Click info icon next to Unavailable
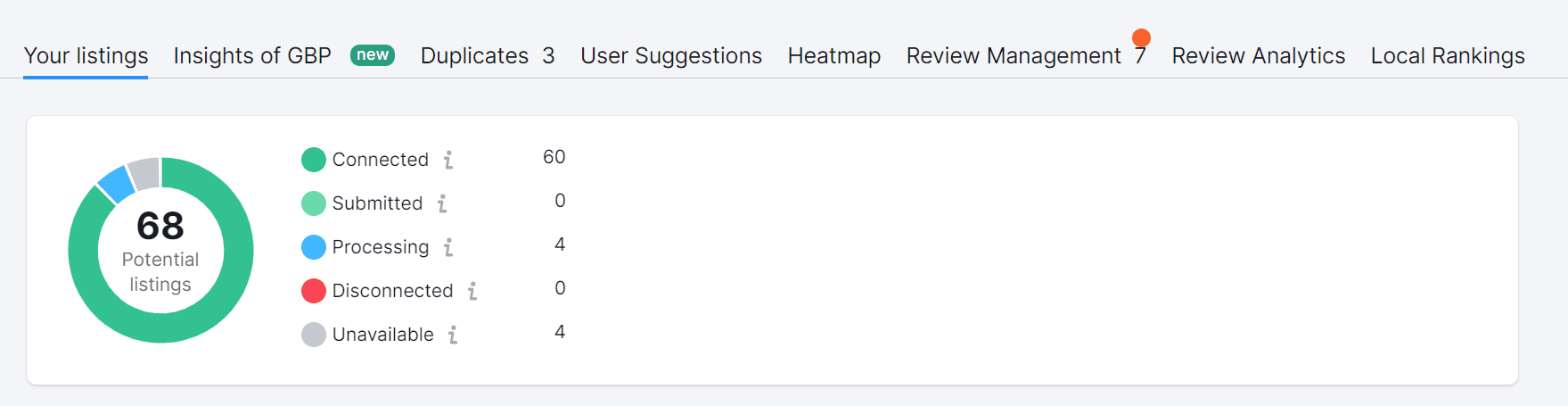This screenshot has height=406, width=1568. pos(453,335)
